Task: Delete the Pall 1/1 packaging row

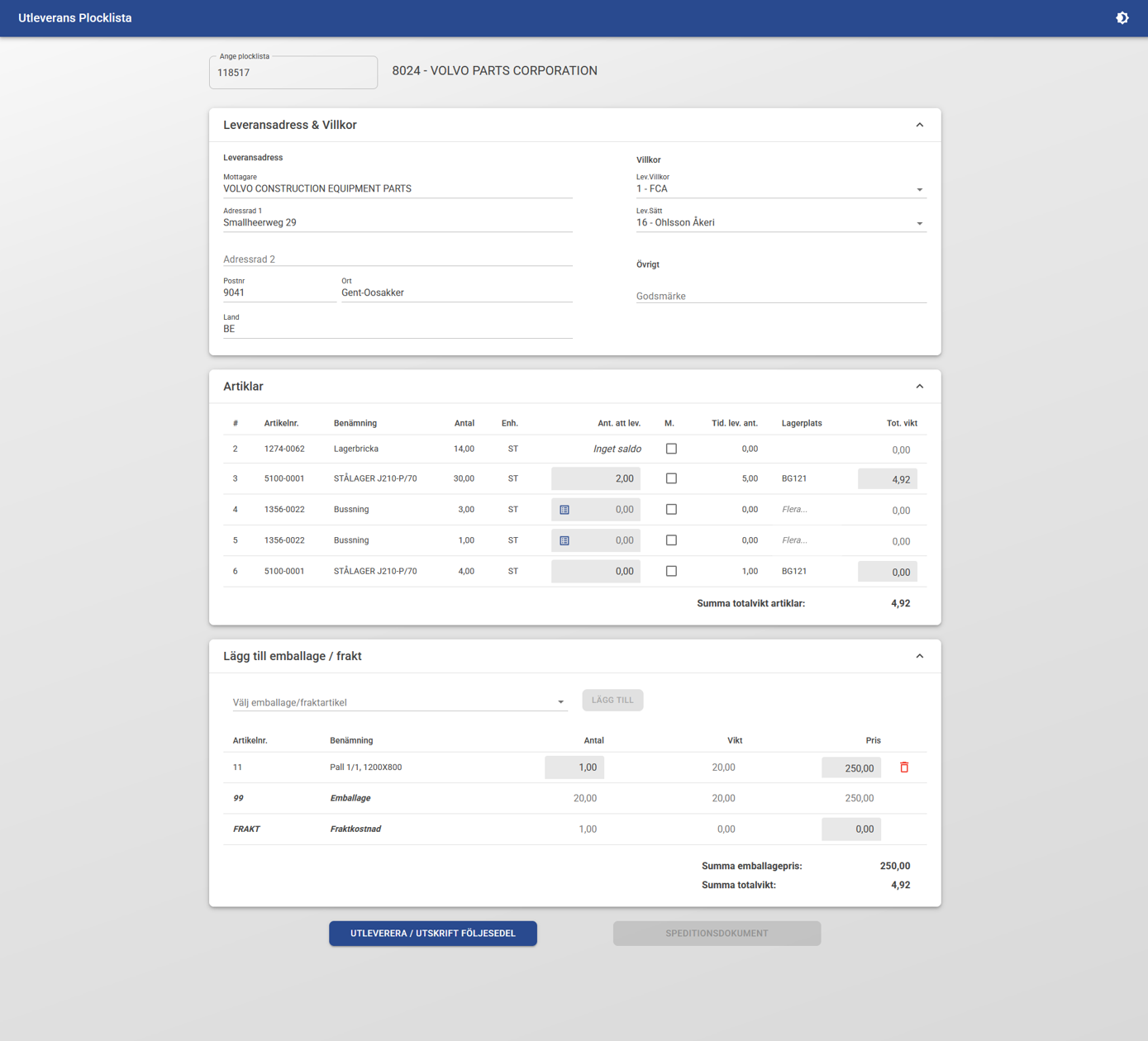Action: pos(904,768)
